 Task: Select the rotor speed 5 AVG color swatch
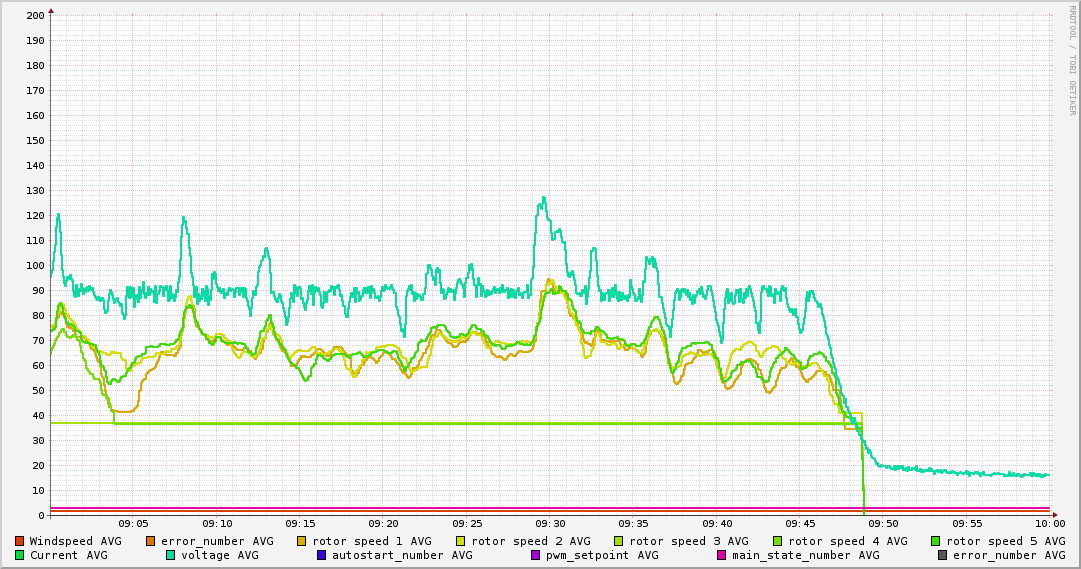tap(936, 541)
